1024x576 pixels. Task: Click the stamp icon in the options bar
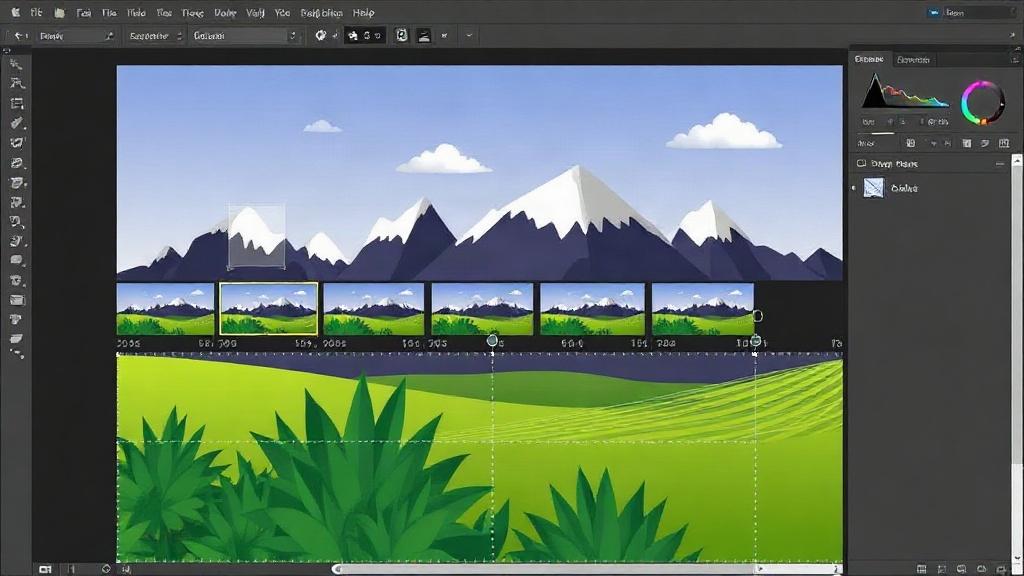tap(424, 37)
